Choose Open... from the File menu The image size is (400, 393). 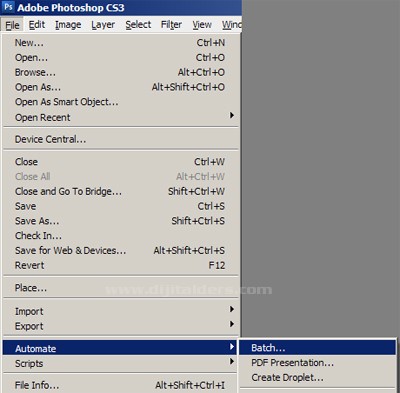pyautogui.click(x=120, y=57)
